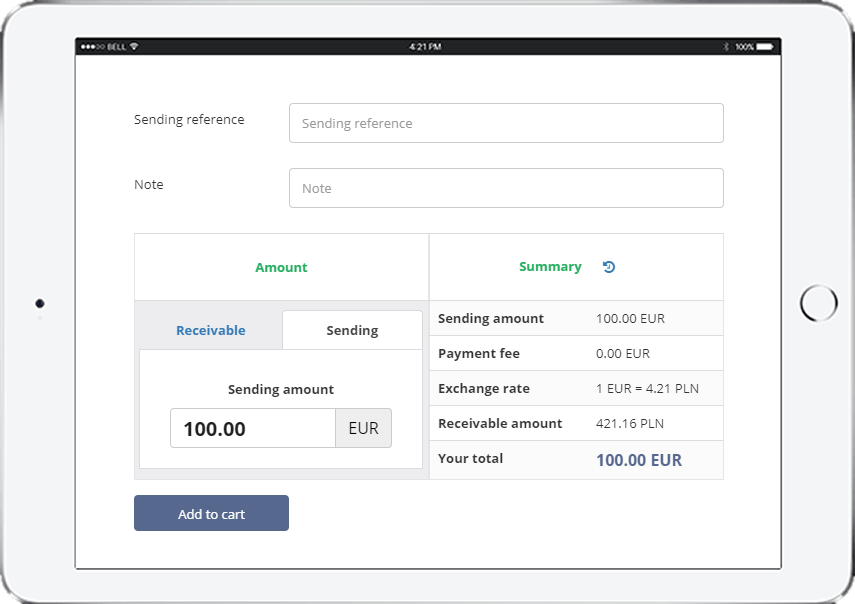Click the refresh summary history icon
The image size is (855, 604).
(x=609, y=267)
